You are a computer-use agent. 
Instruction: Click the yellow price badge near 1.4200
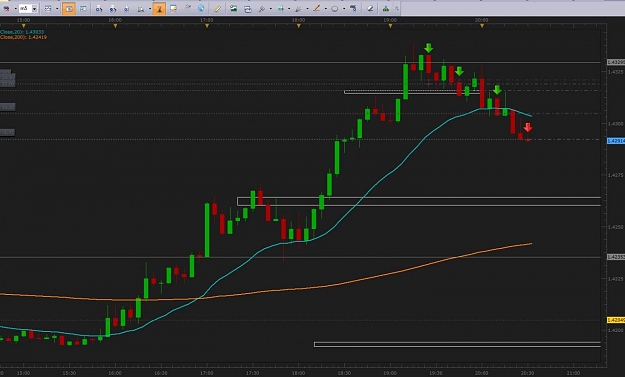(616, 320)
